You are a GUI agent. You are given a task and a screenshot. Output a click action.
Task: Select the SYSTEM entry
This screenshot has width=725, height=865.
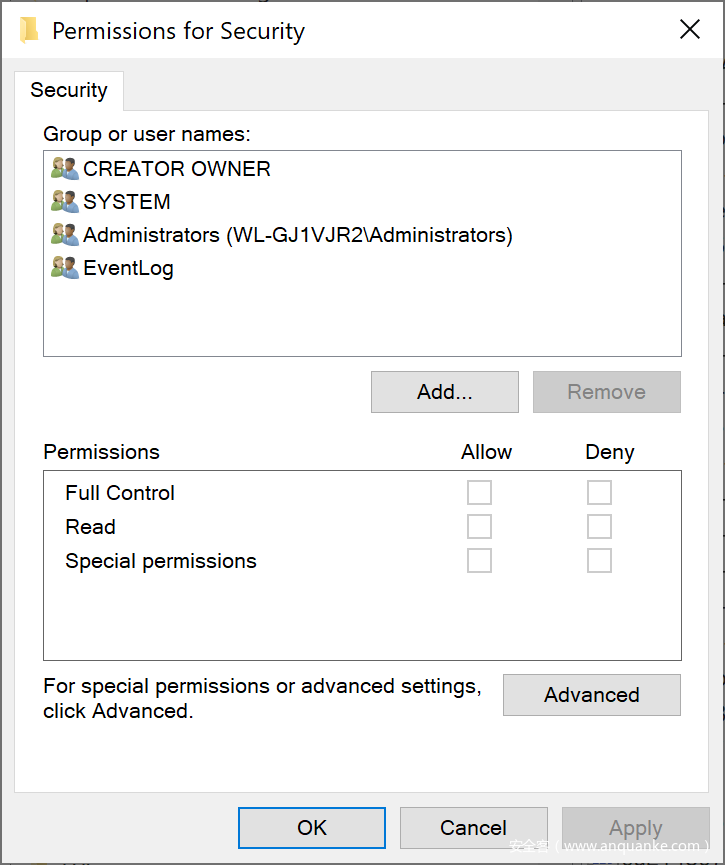127,202
